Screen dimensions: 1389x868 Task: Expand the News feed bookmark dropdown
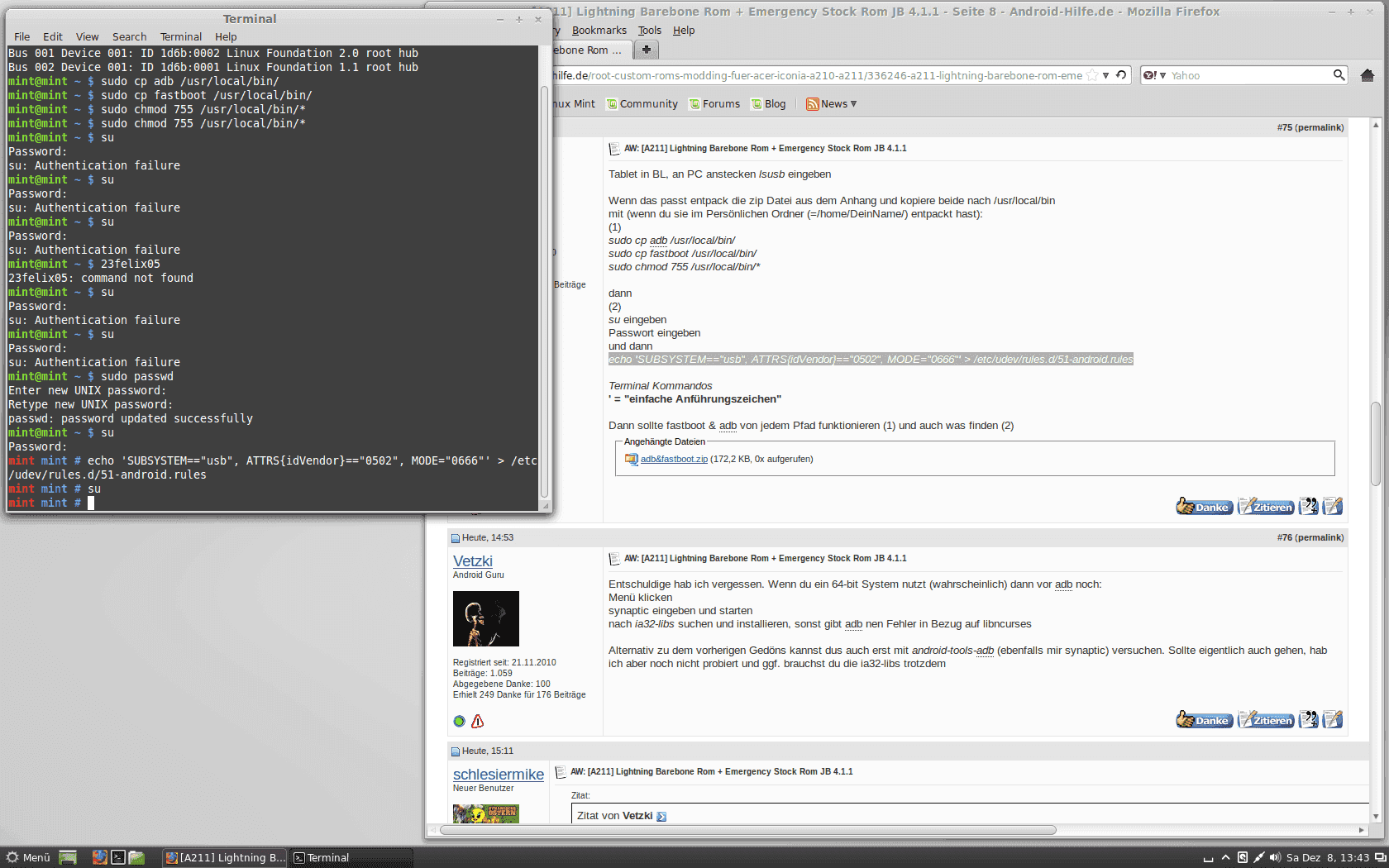pos(832,104)
